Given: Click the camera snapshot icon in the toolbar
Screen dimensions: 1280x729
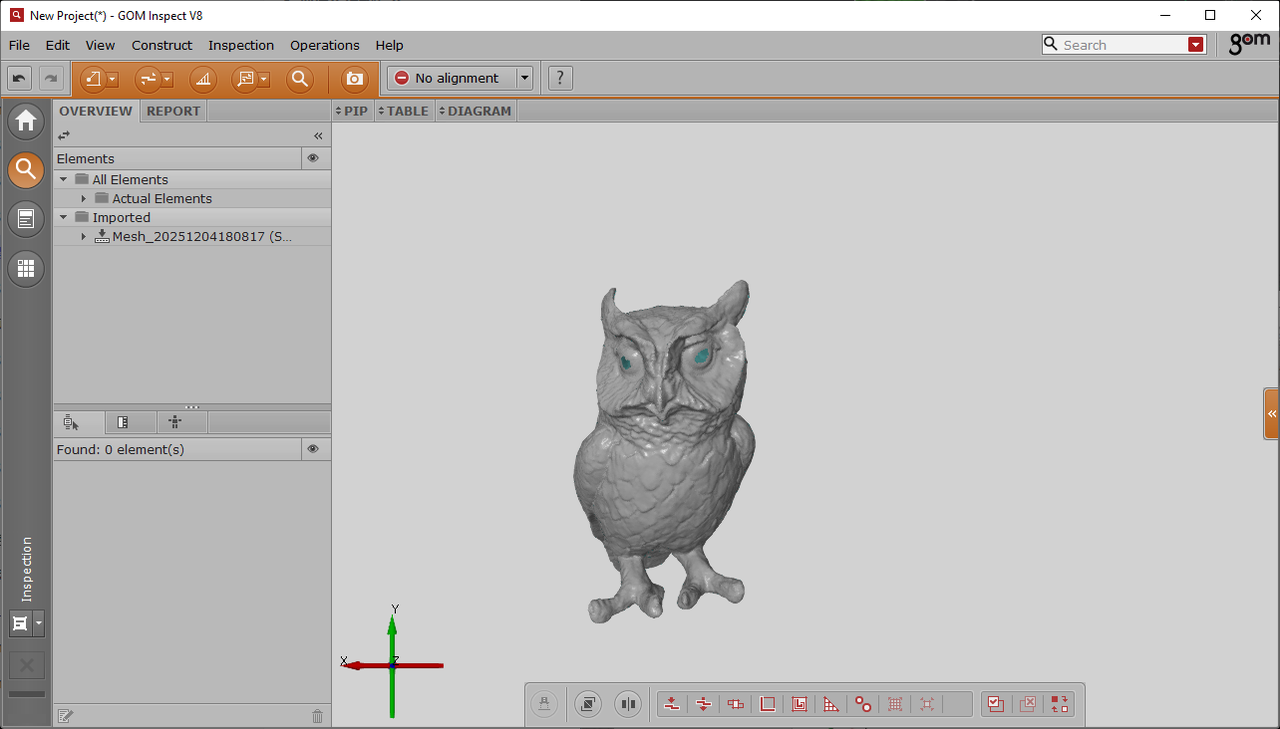Looking at the screenshot, I should point(354,79).
